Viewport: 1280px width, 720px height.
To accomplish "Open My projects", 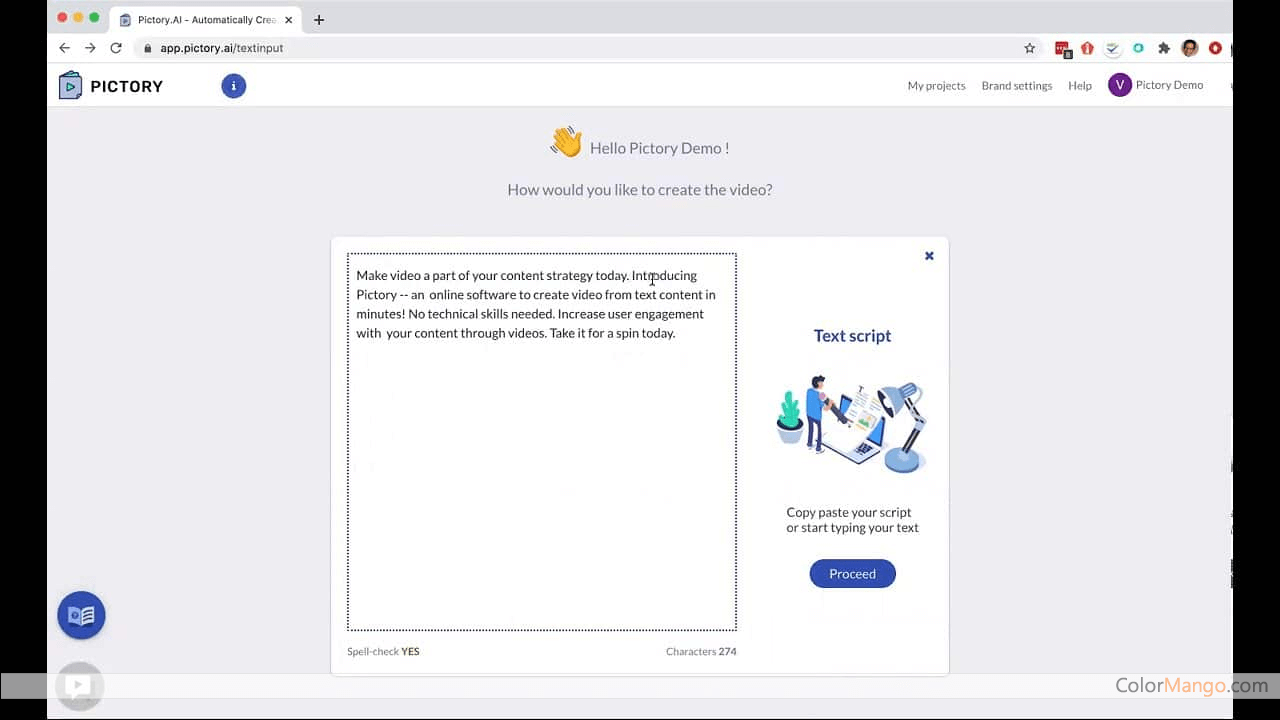I will tap(936, 86).
